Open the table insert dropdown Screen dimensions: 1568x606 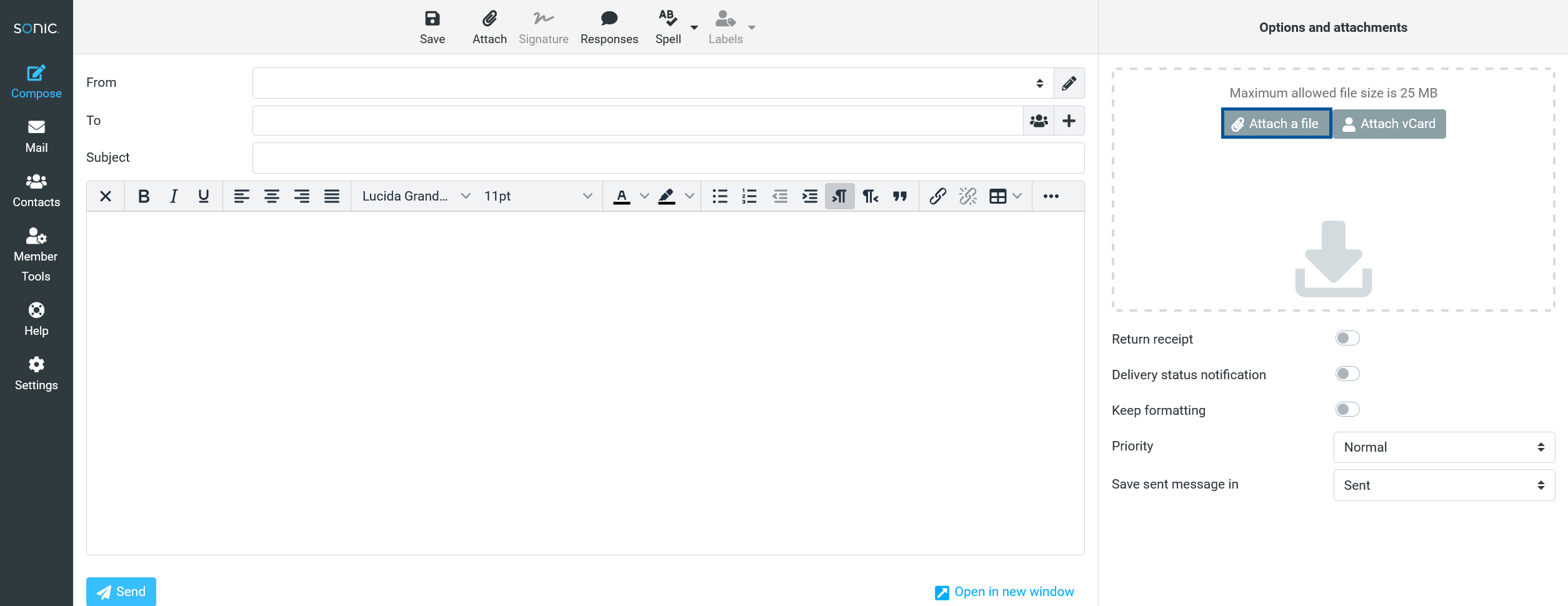click(1006, 196)
